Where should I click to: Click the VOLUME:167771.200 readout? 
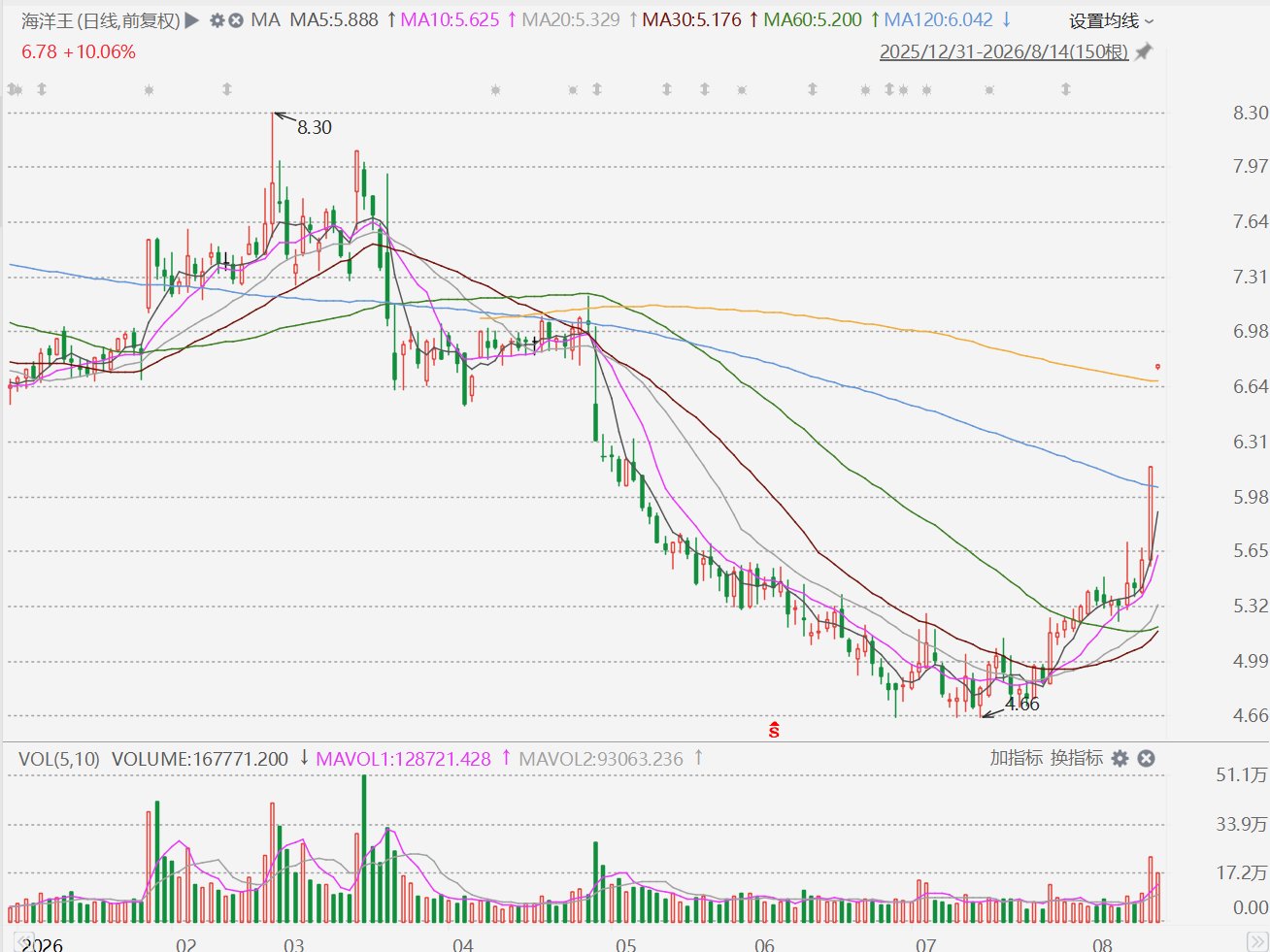[x=200, y=759]
